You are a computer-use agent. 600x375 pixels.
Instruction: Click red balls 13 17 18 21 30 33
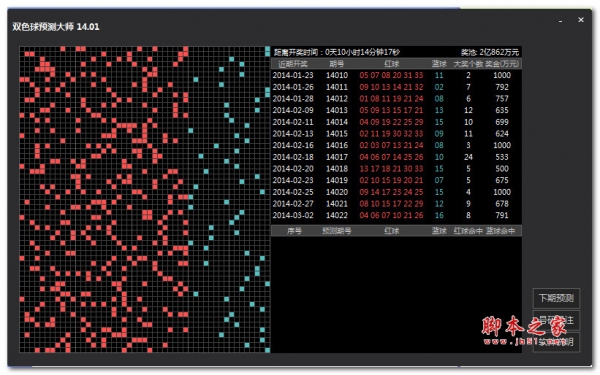pos(391,169)
